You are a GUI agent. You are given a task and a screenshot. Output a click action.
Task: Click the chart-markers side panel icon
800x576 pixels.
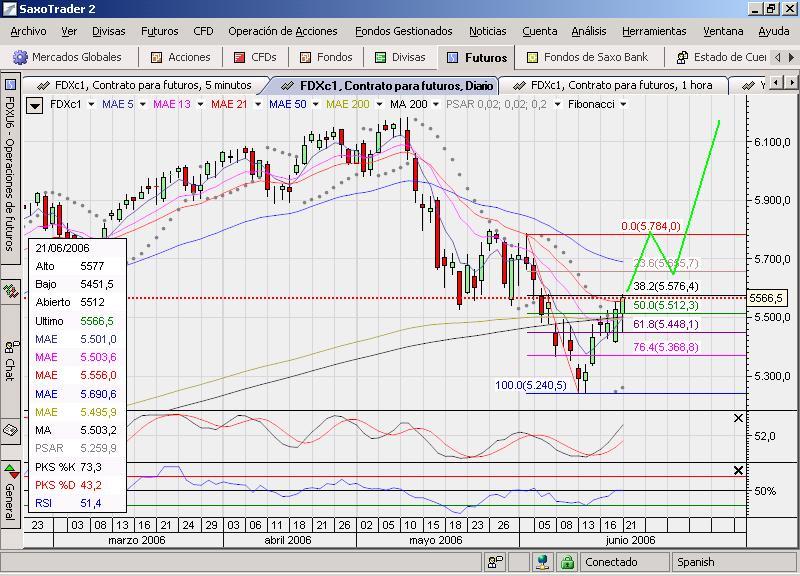tap(10, 292)
